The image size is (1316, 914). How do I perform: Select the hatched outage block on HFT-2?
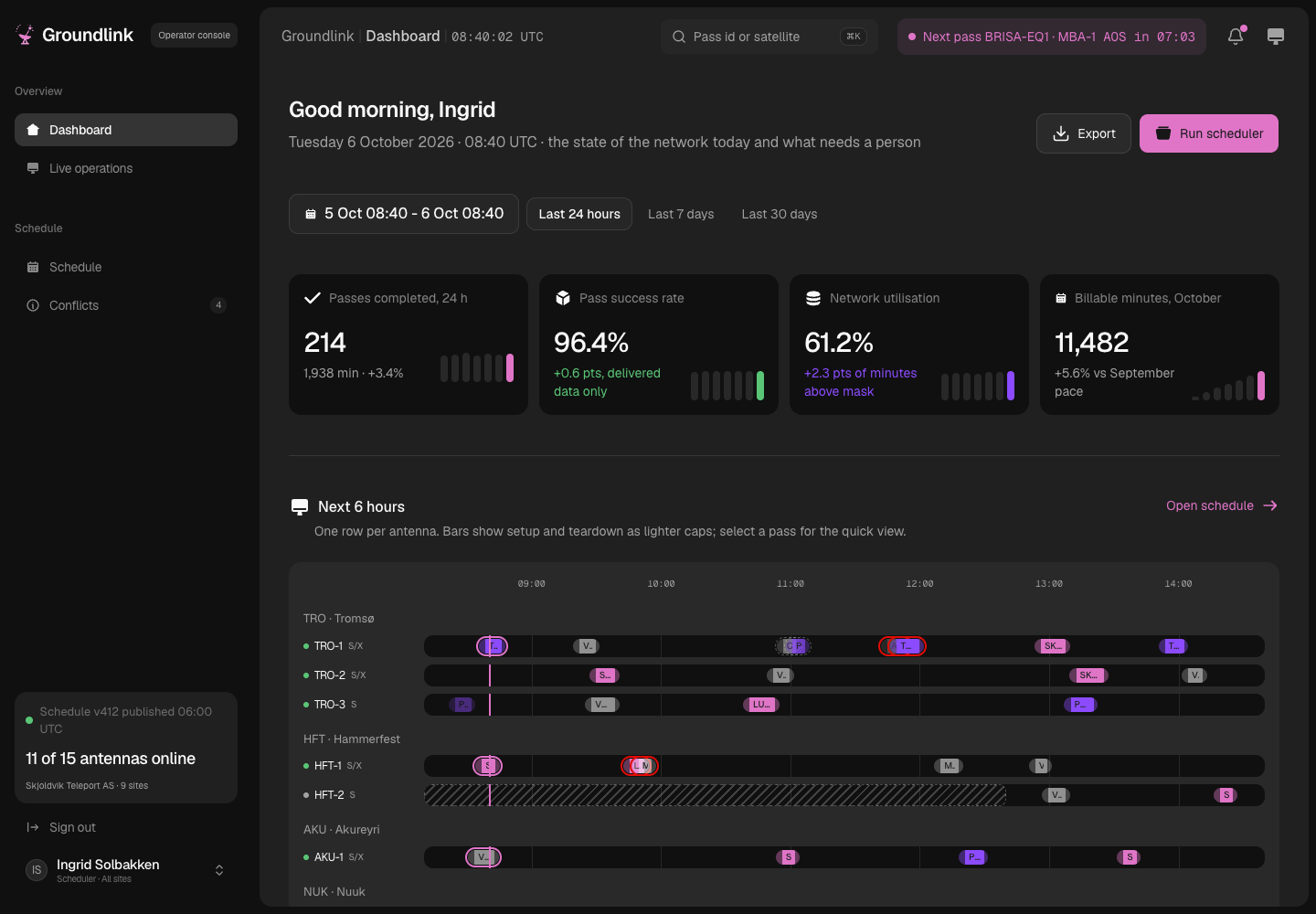(715, 795)
